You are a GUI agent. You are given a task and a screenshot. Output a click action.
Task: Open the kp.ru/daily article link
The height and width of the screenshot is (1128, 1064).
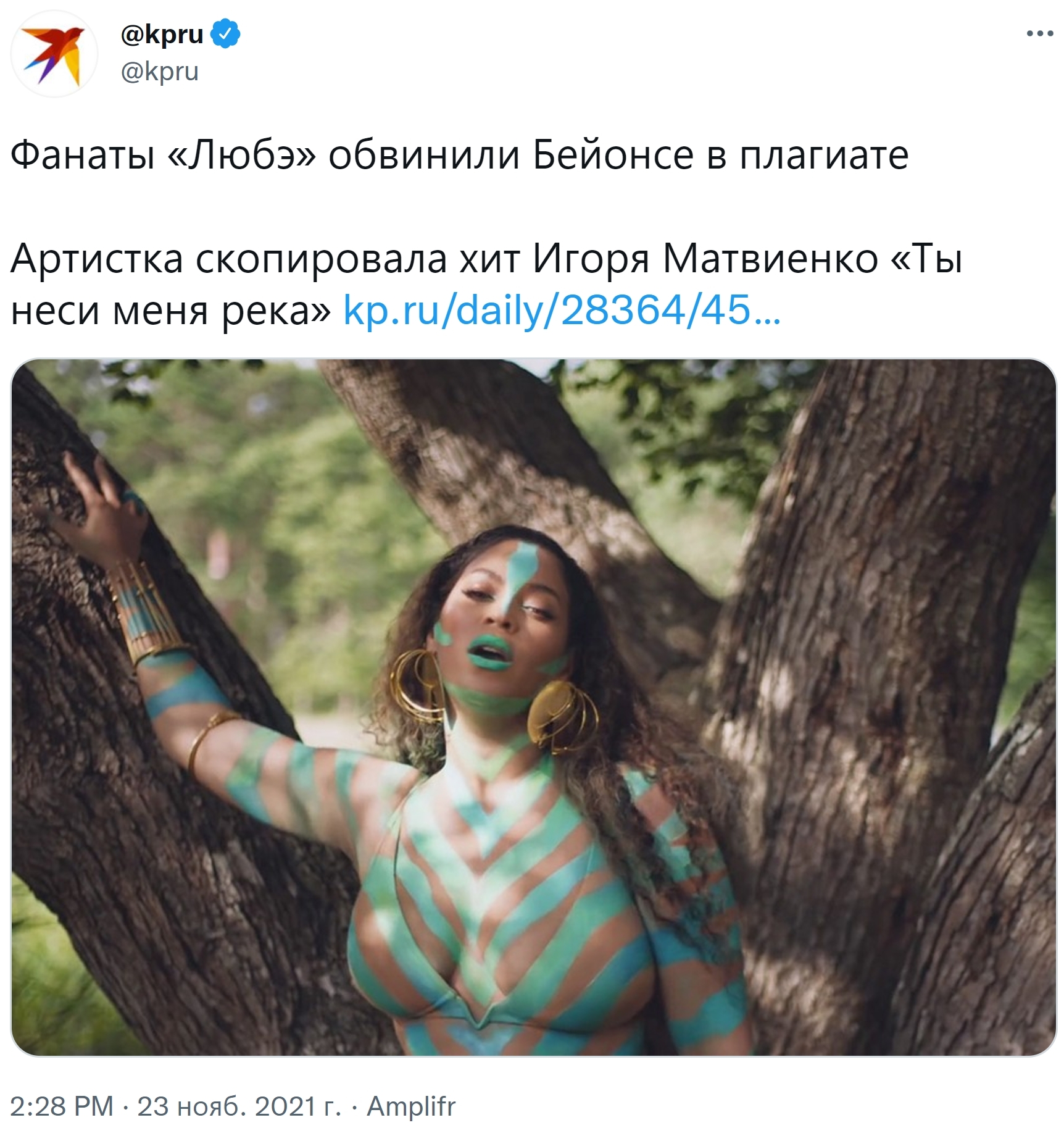coord(562,310)
